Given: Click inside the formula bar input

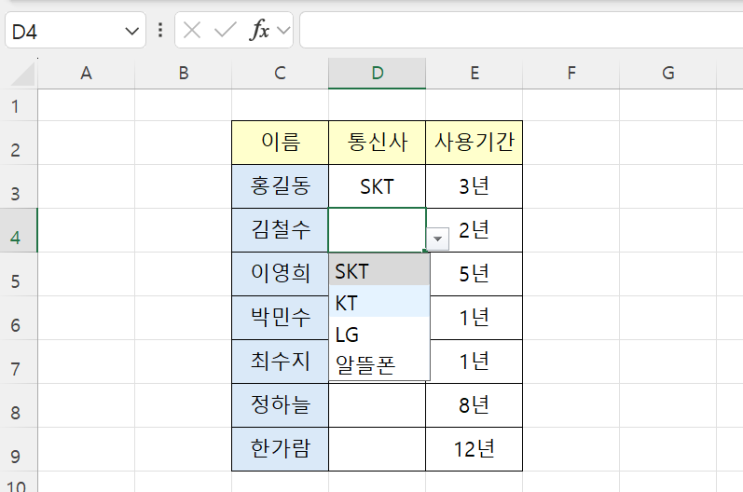Looking at the screenshot, I should [x=520, y=30].
